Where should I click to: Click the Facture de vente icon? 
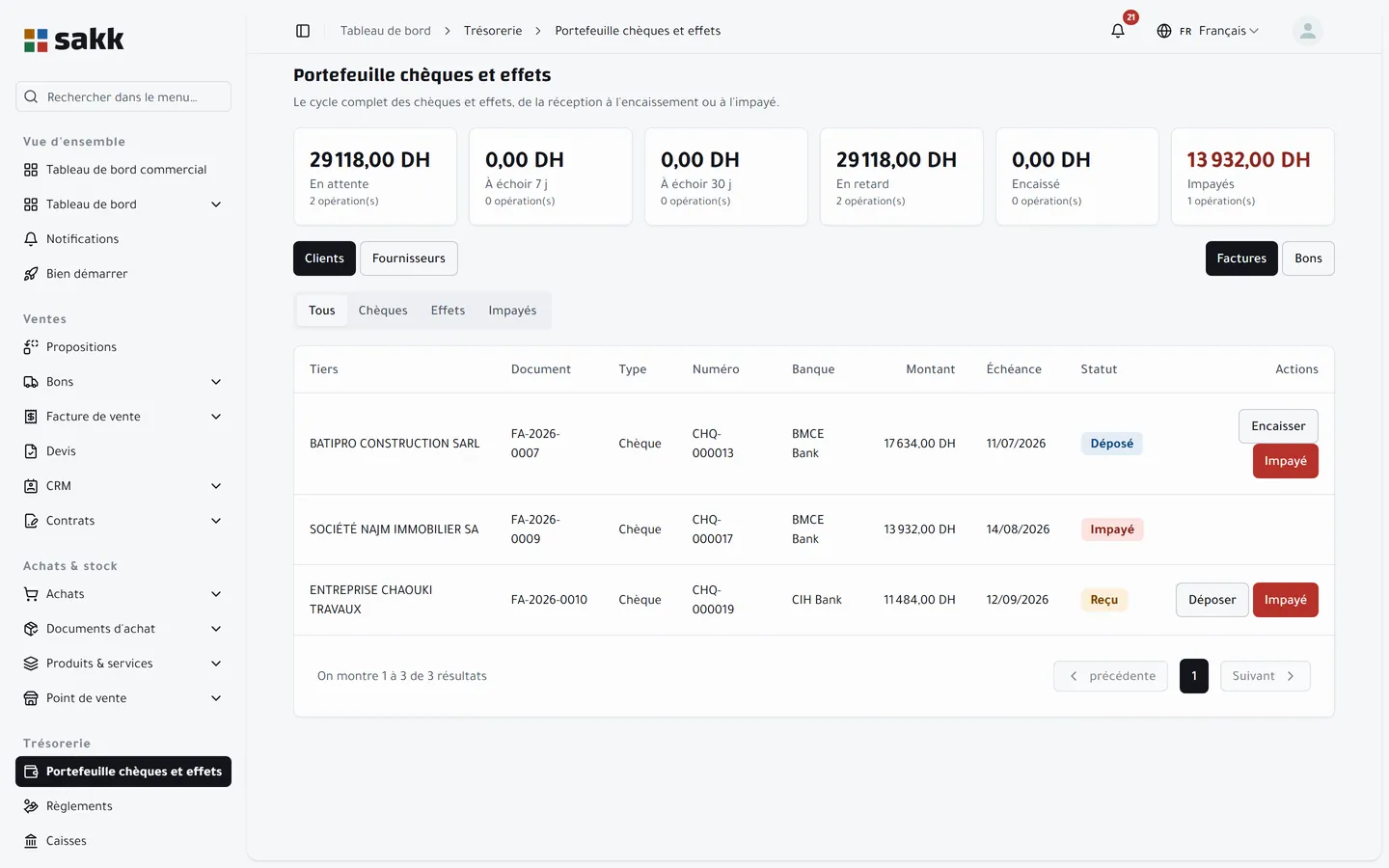31,417
